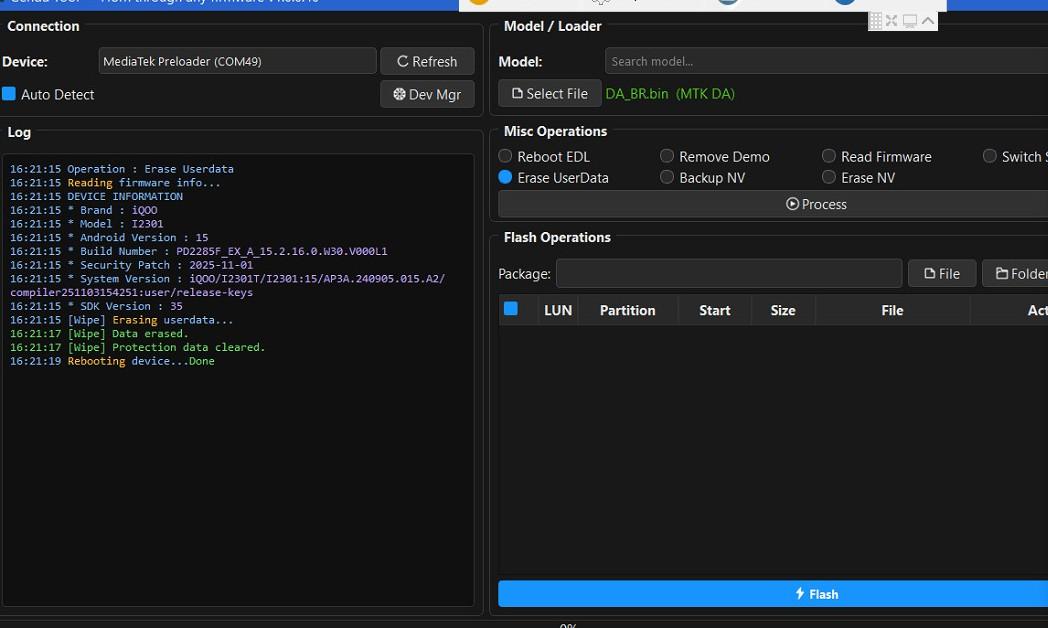The width and height of the screenshot is (1048, 628).
Task: Click the Partition column header
Action: [627, 310]
